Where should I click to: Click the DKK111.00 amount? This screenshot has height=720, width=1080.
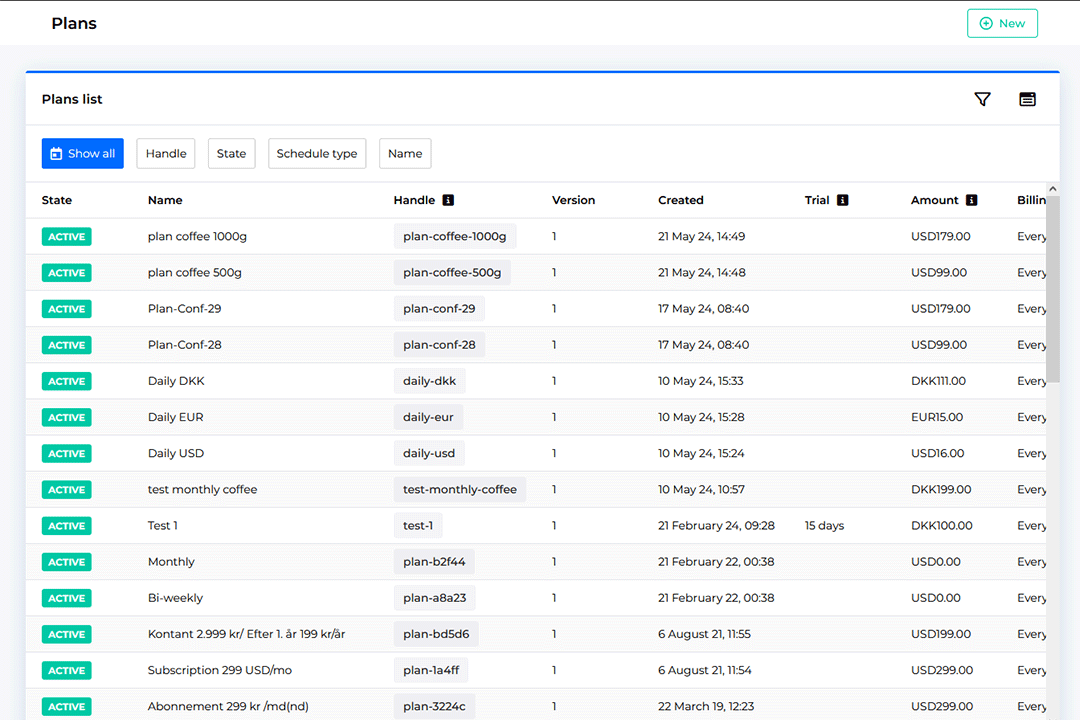coord(938,380)
